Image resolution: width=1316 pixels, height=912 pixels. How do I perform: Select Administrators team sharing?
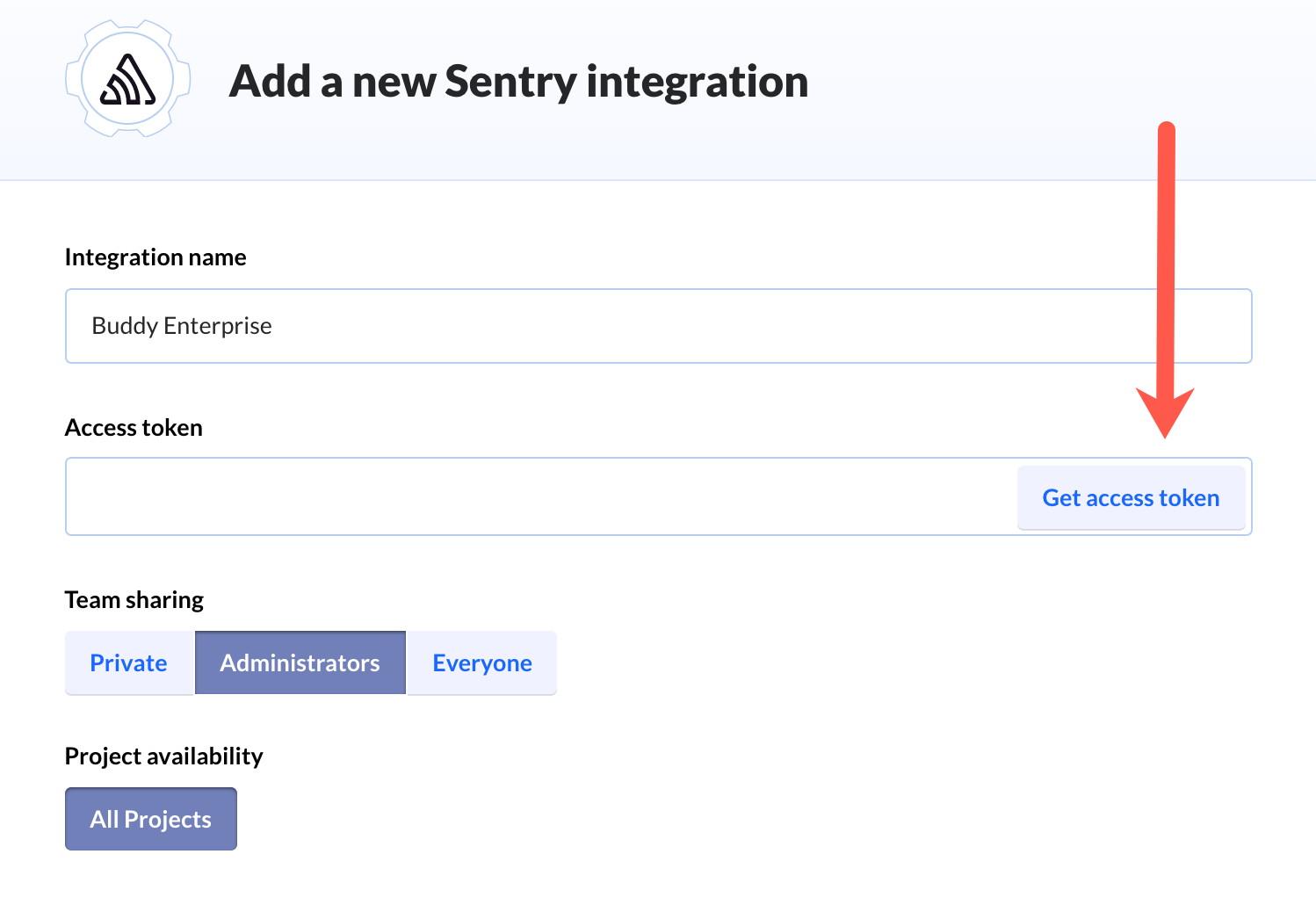tap(300, 662)
